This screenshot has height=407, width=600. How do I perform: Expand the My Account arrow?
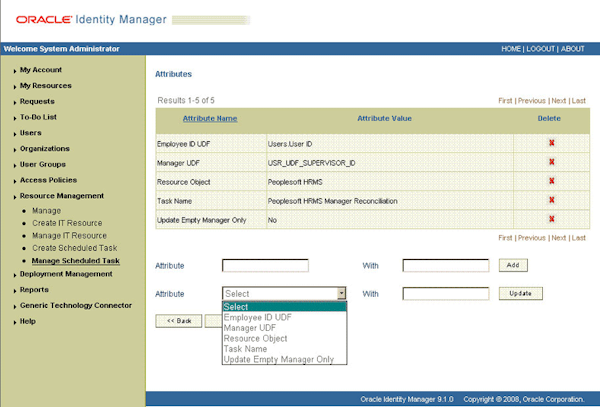coord(15,71)
